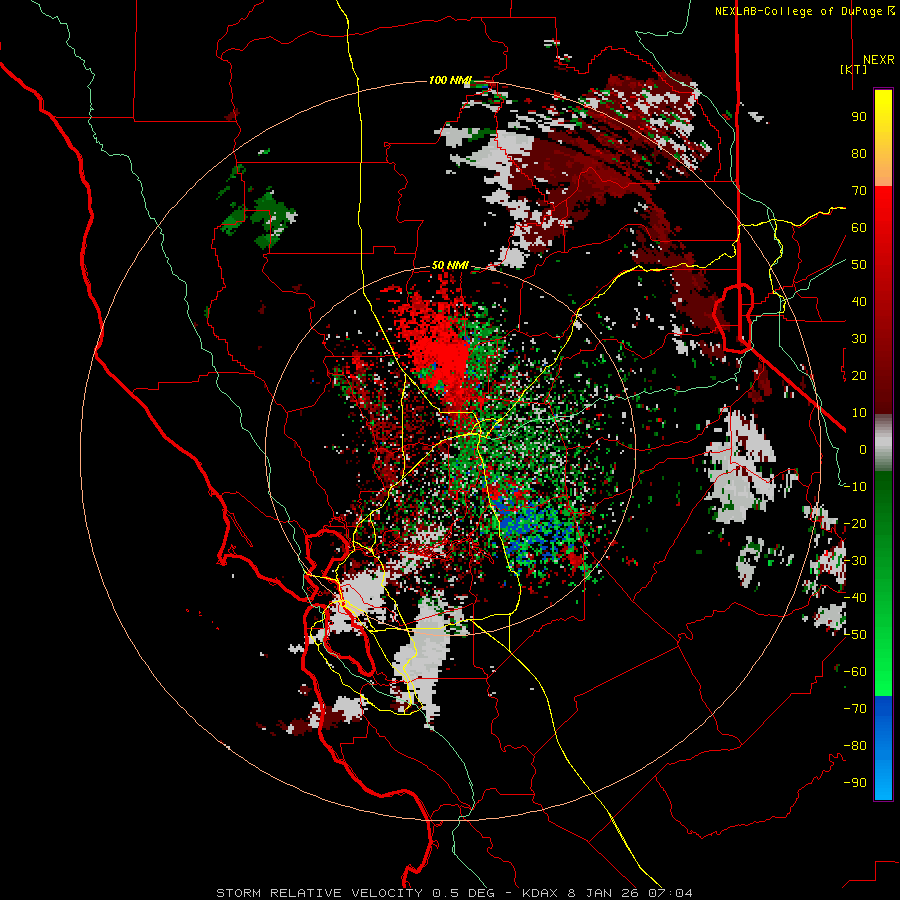Click the gray zero-velocity segment of color bar
900x900 pixels.
(883, 443)
